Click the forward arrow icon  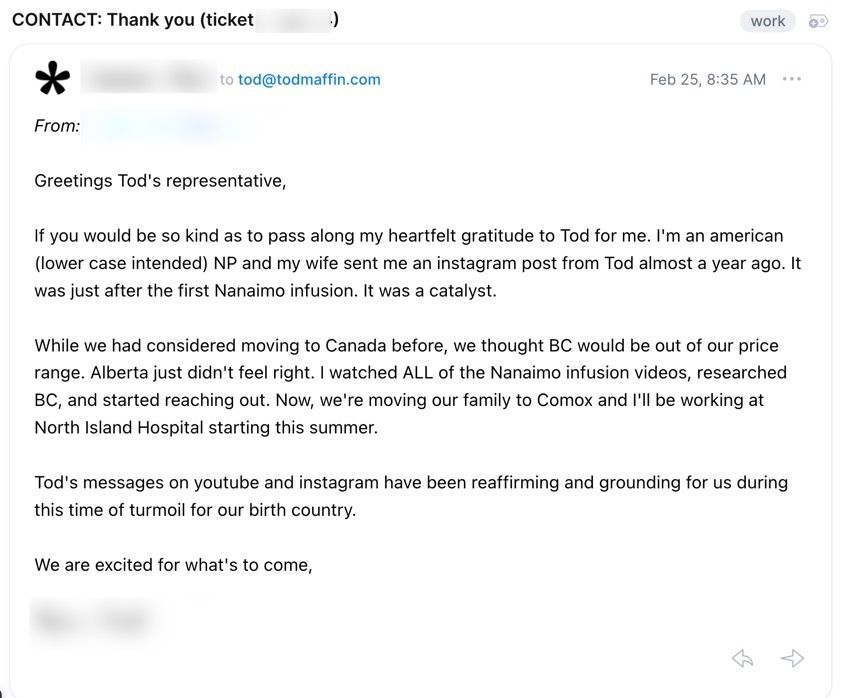tap(792, 657)
